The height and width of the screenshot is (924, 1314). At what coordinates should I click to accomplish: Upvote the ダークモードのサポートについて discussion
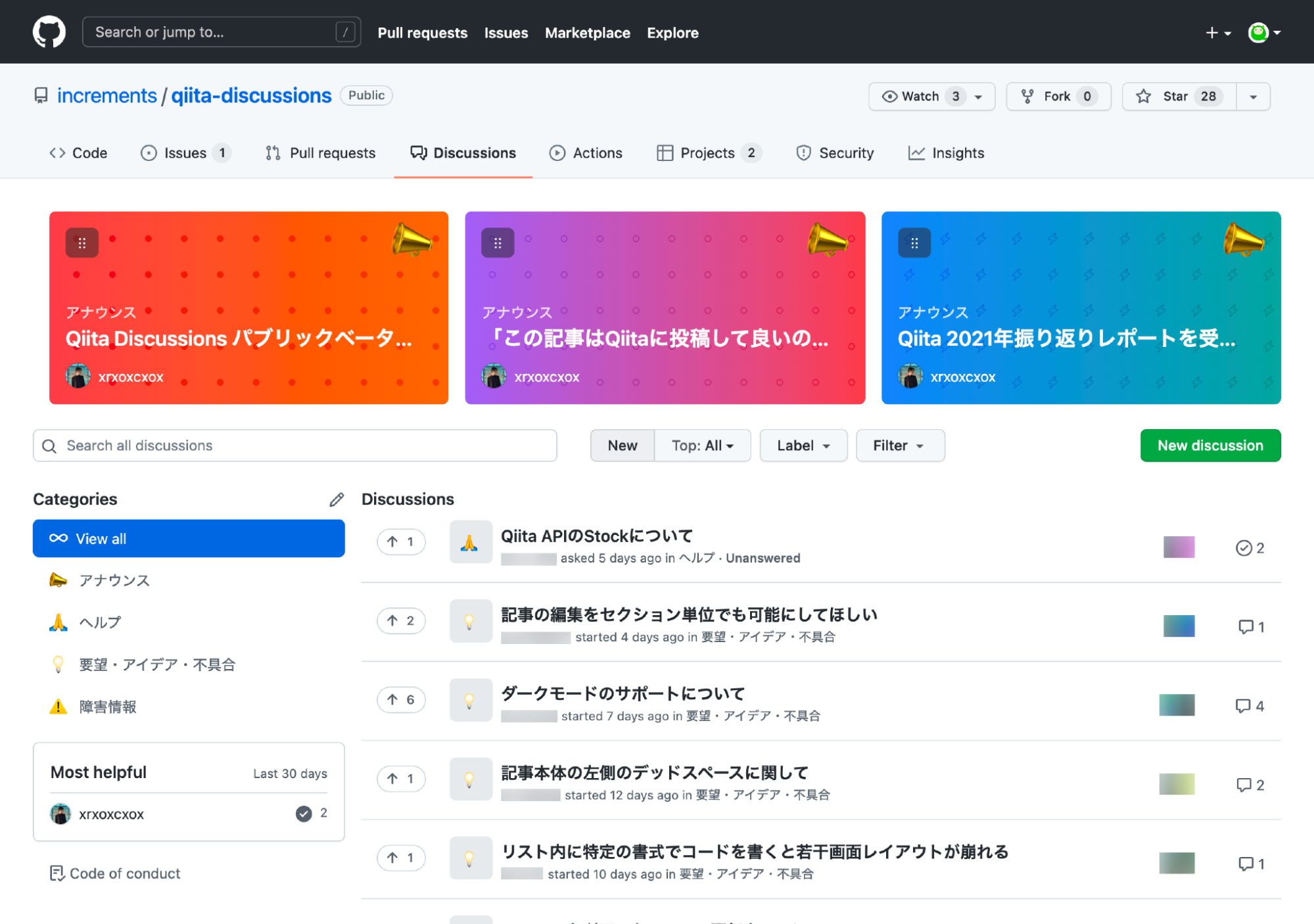[401, 699]
